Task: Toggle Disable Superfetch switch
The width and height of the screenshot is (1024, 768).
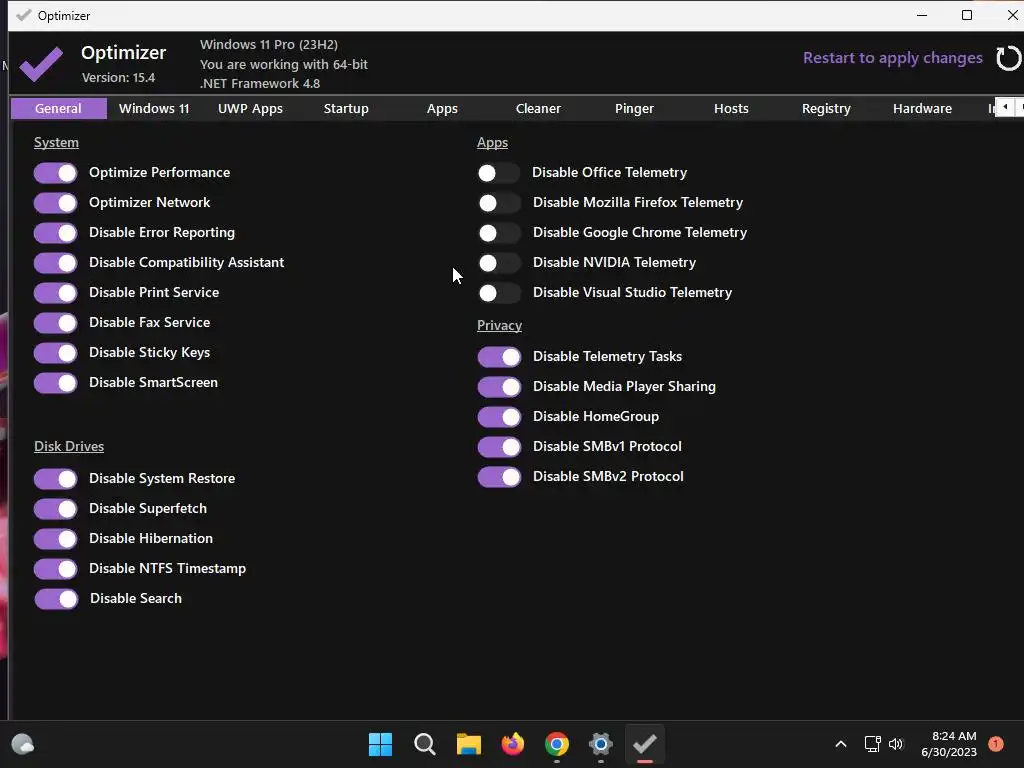Action: coord(56,509)
